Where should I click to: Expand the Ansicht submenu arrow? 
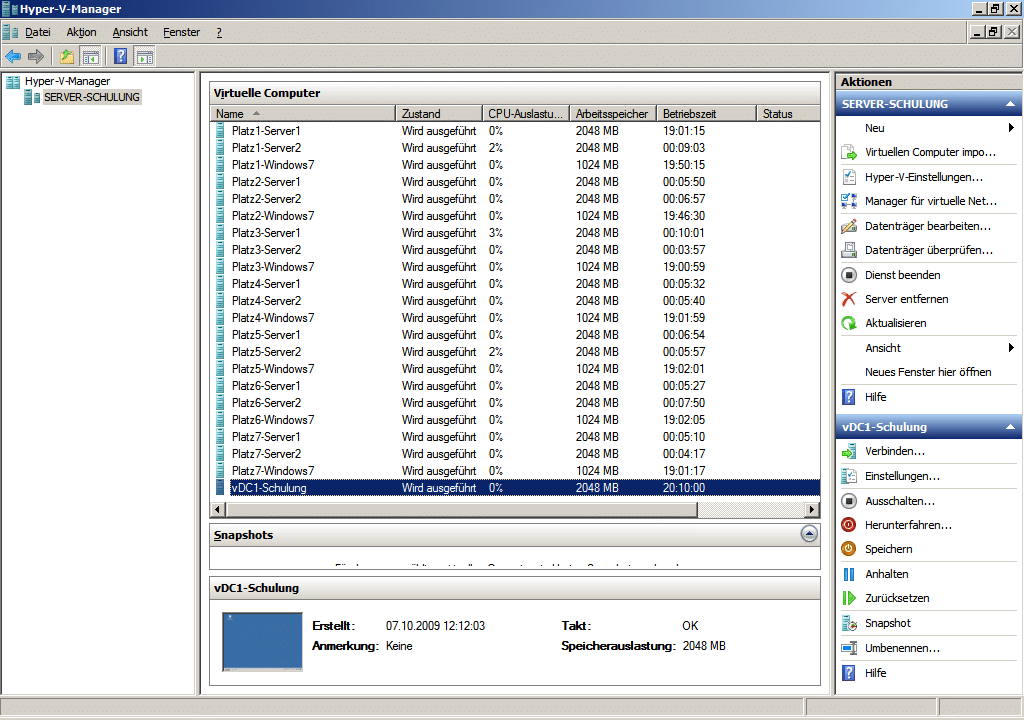pos(1011,348)
